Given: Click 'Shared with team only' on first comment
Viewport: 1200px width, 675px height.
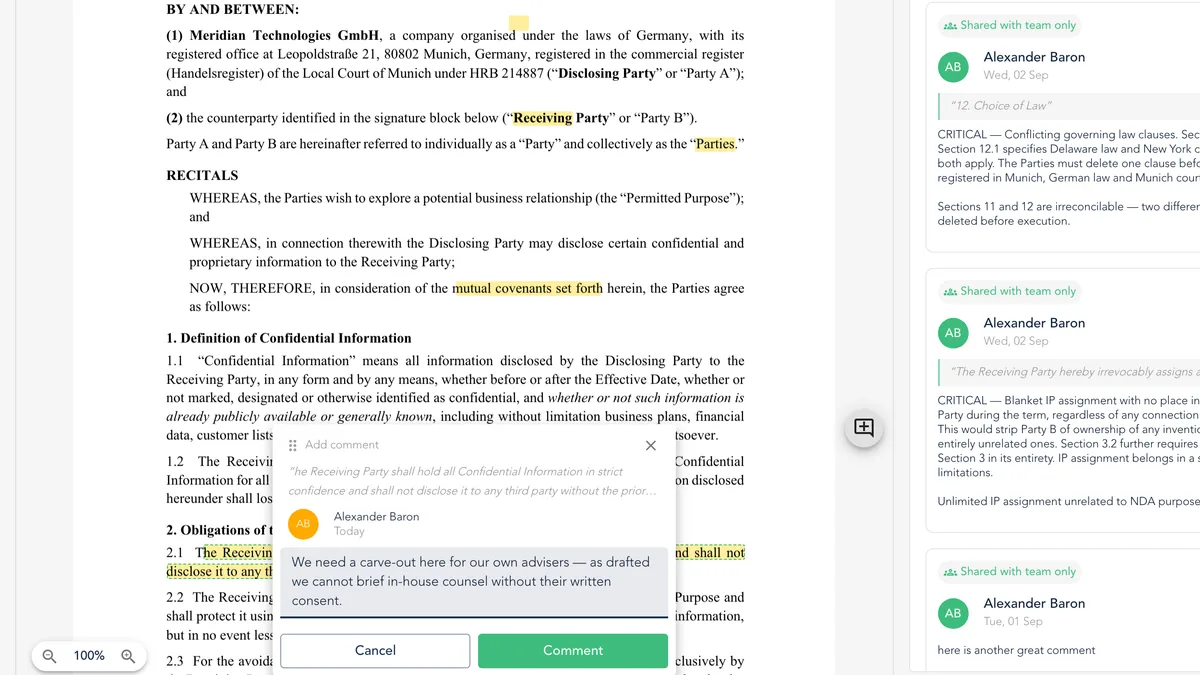Looking at the screenshot, I should coord(1010,25).
